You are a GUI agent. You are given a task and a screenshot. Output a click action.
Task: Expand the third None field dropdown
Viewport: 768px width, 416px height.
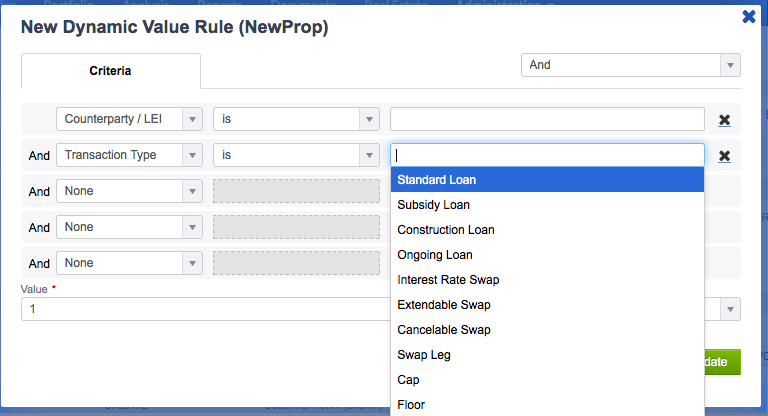point(192,263)
